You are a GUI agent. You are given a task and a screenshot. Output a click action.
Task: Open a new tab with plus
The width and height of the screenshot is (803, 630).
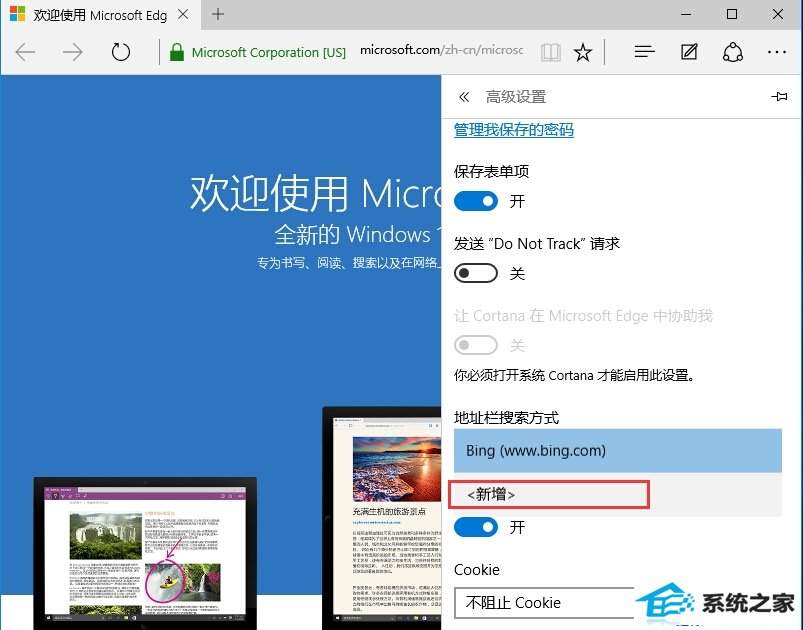(x=218, y=14)
